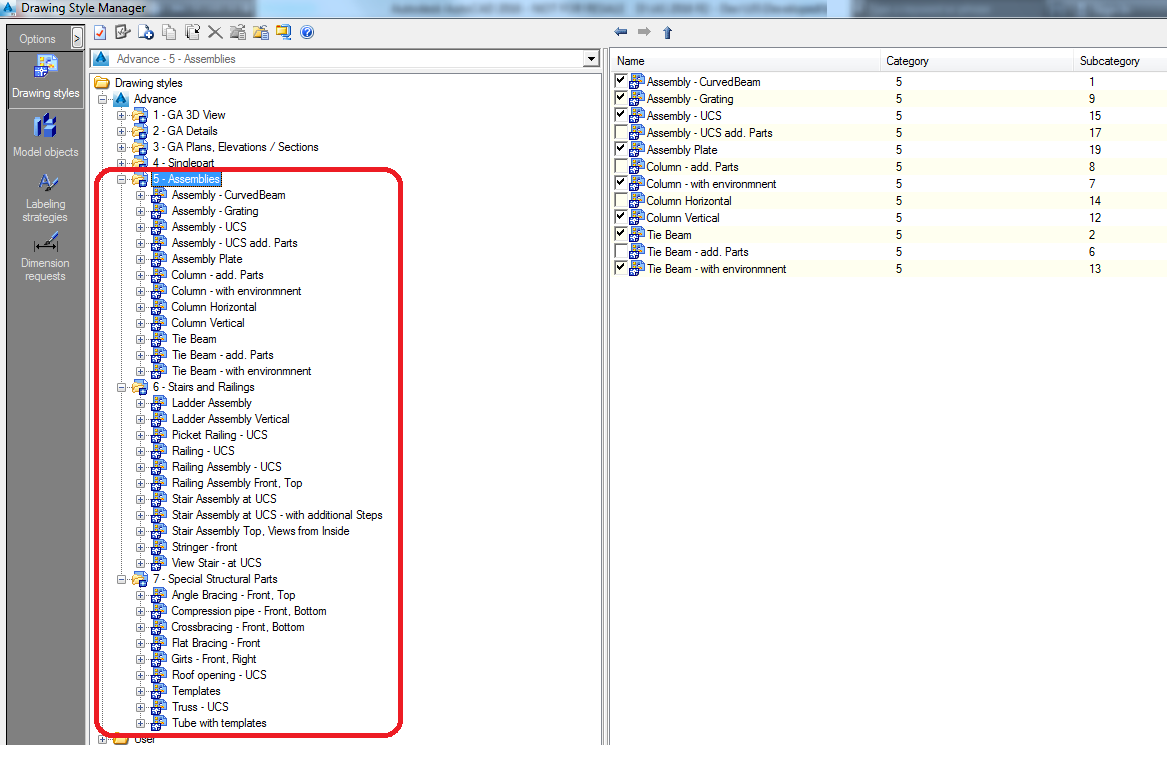Select Railing Assembly Front, Top

point(237,483)
